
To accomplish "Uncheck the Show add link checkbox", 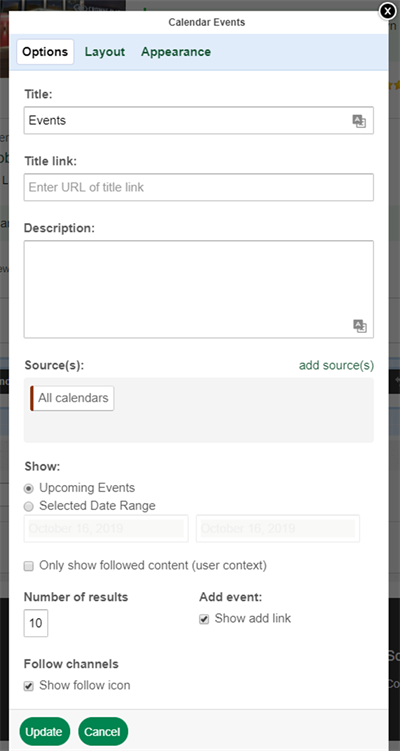I will [204, 619].
